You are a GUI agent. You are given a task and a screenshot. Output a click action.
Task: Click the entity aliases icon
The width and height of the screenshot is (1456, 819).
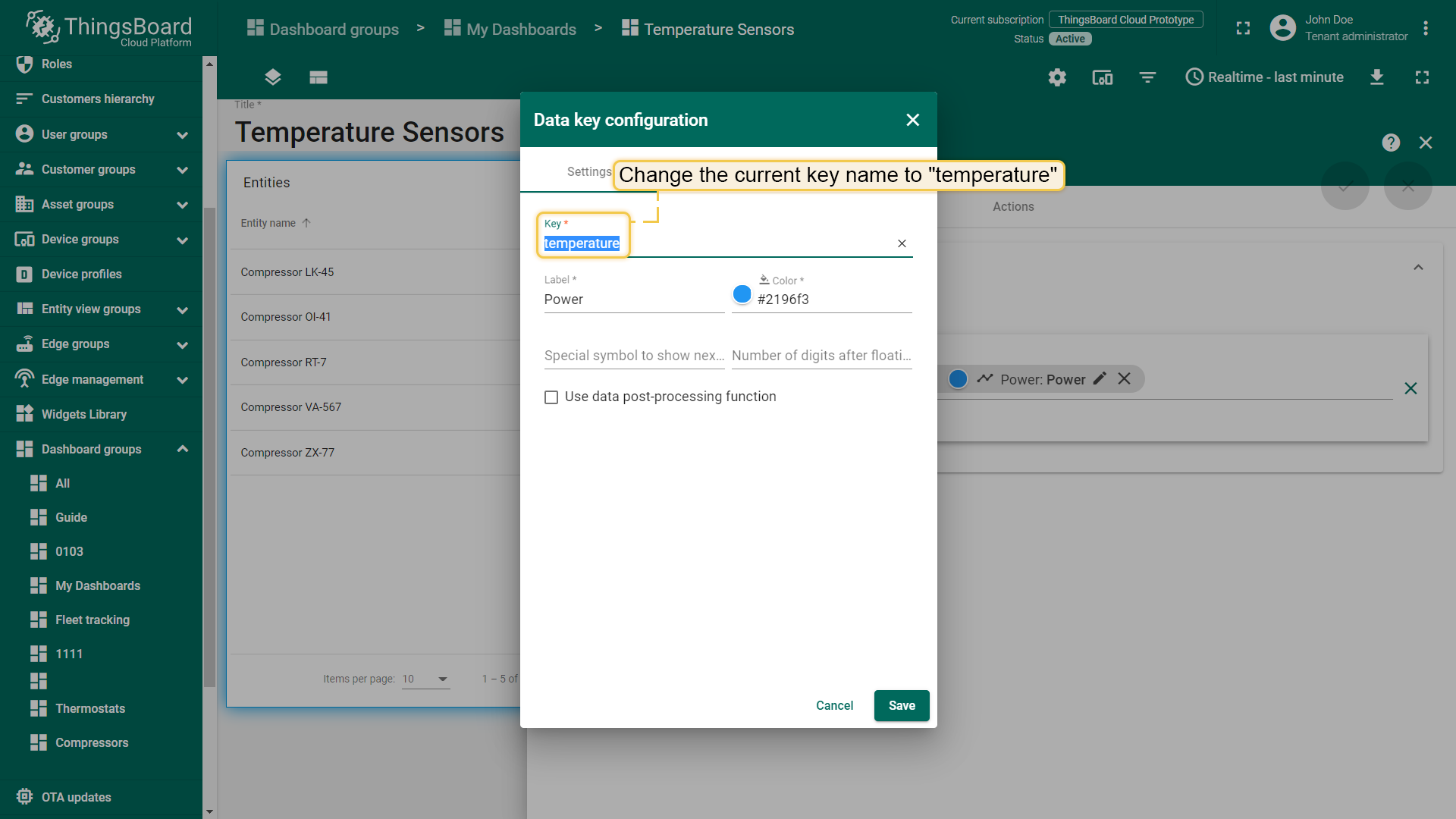pyautogui.click(x=1102, y=77)
